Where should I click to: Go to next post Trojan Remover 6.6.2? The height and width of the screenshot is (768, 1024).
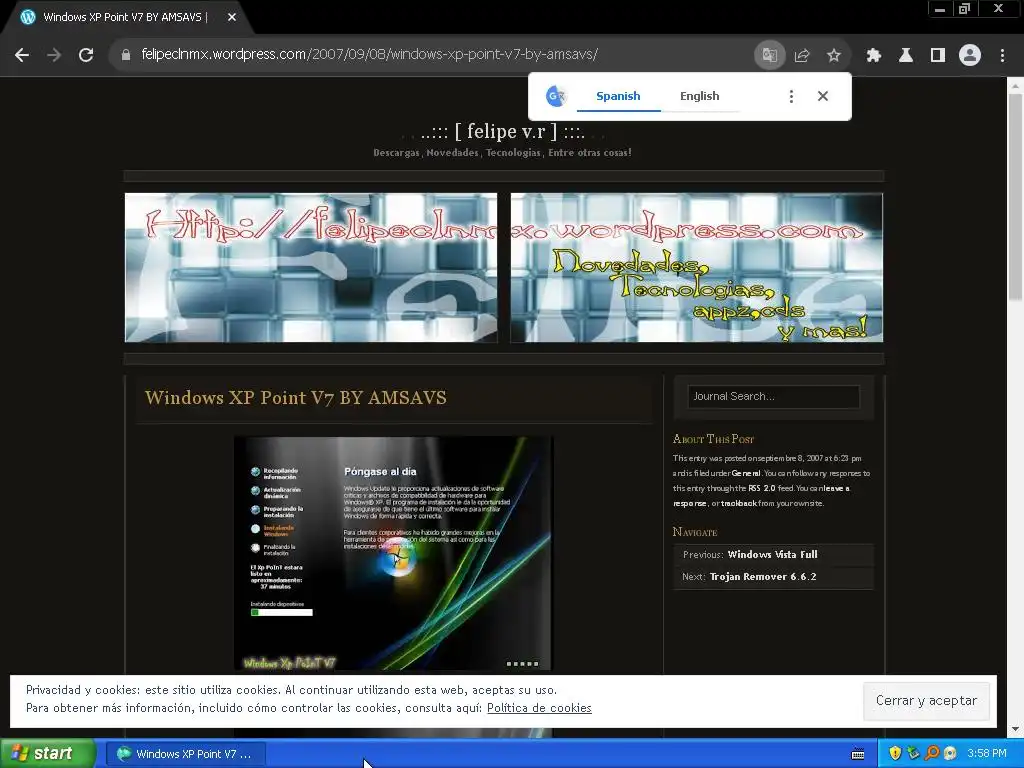tap(763, 577)
